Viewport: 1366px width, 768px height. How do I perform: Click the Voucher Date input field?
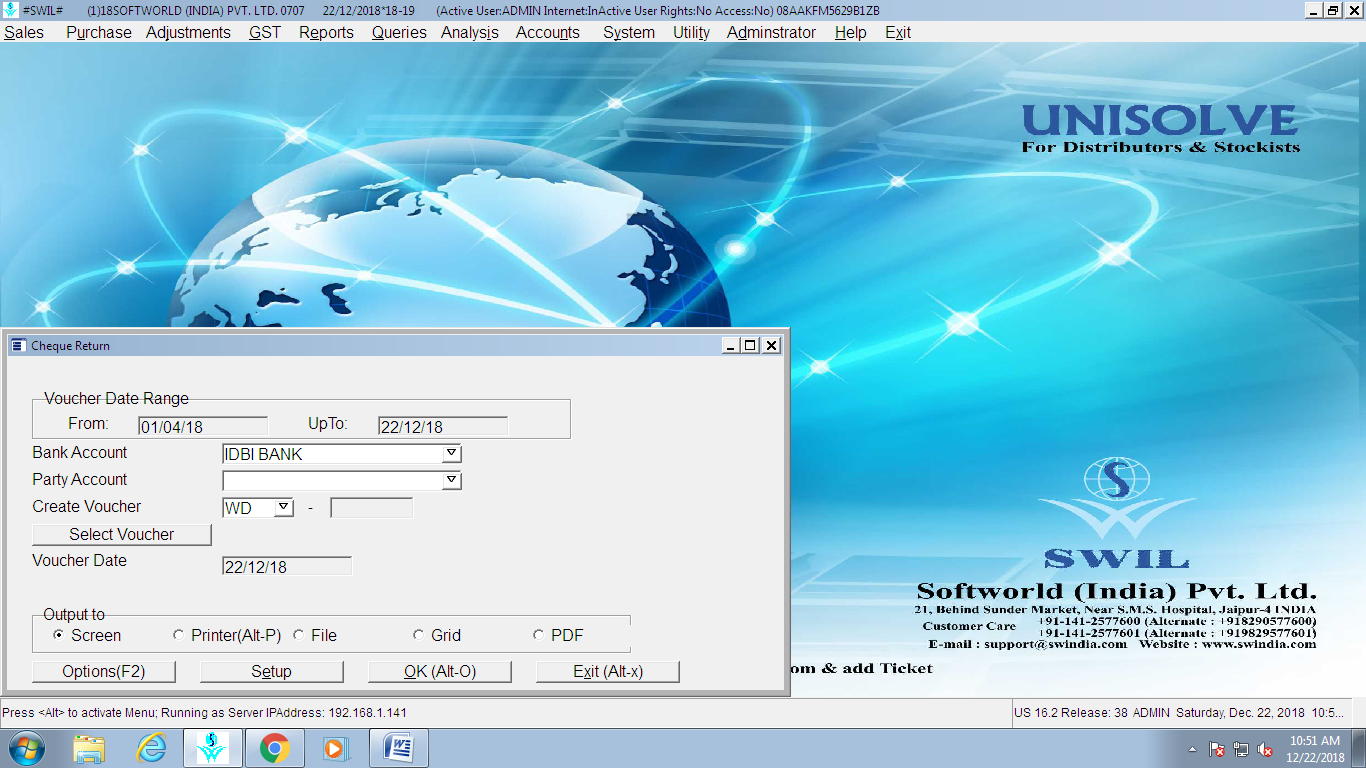(287, 567)
